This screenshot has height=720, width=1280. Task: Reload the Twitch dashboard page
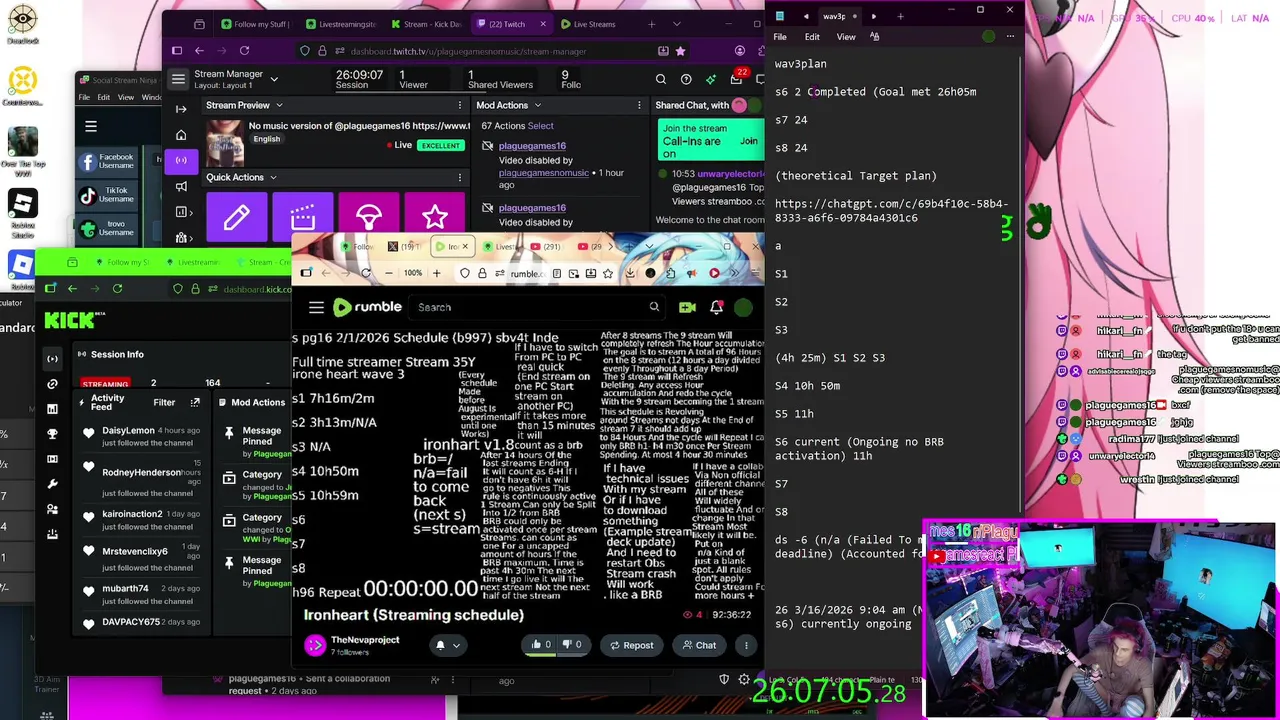coord(244,51)
